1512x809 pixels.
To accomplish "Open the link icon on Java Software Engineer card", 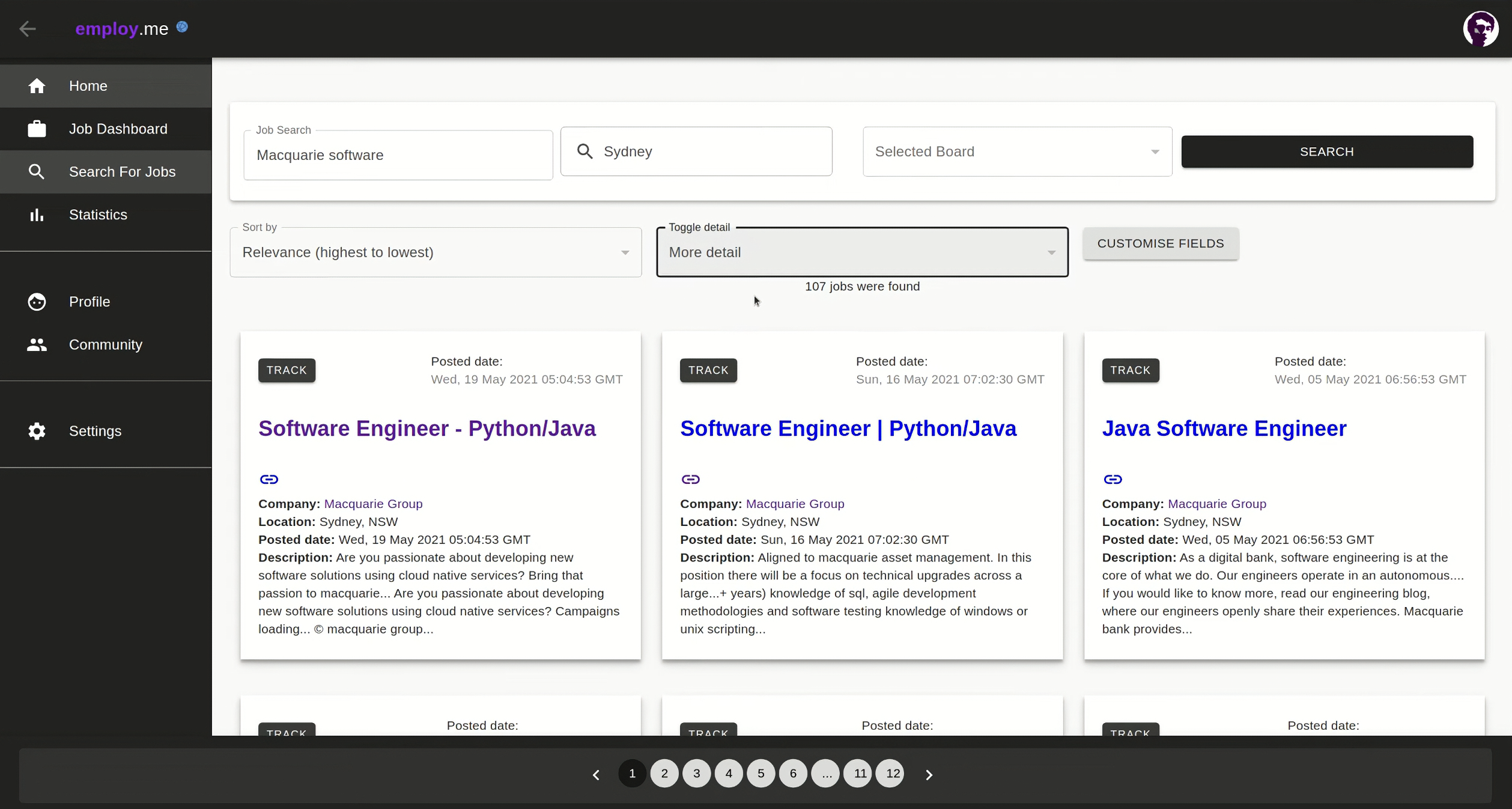I will pos(1113,479).
